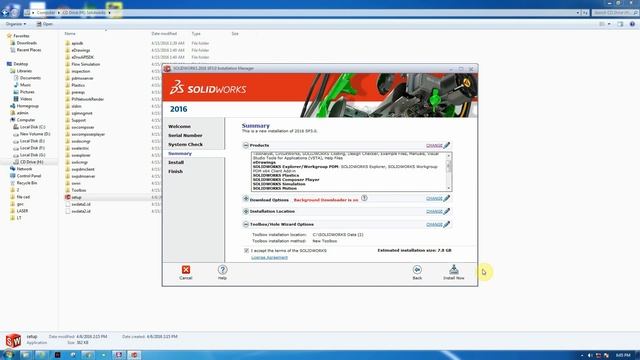The height and width of the screenshot is (360, 640).
Task: Click pencil icon beside Toolbox/Hole Wizard CHANGE
Action: [447, 224]
